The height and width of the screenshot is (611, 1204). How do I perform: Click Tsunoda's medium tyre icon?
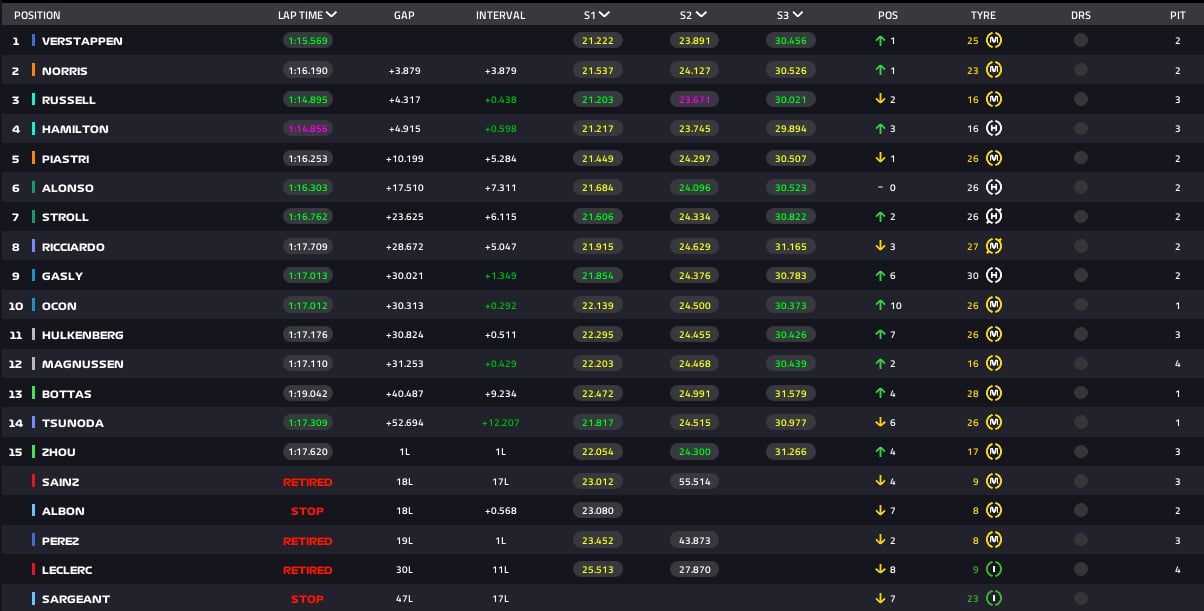coord(994,423)
